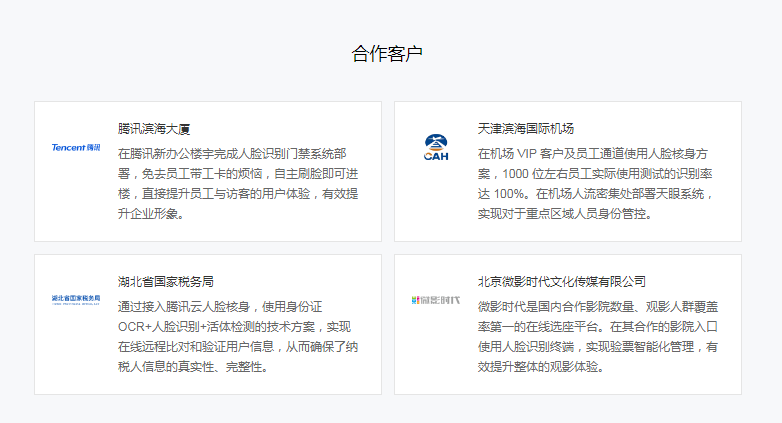Click the description starting 通过接入腾讯云人脸核身
The height and width of the screenshot is (423, 782).
(238, 337)
